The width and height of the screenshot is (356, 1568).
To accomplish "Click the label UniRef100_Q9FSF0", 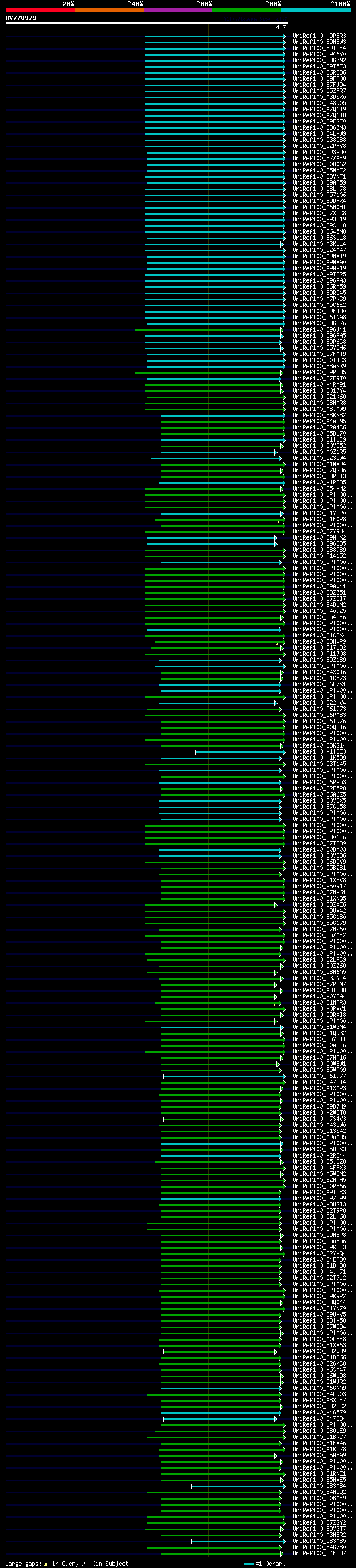I will point(319,121).
